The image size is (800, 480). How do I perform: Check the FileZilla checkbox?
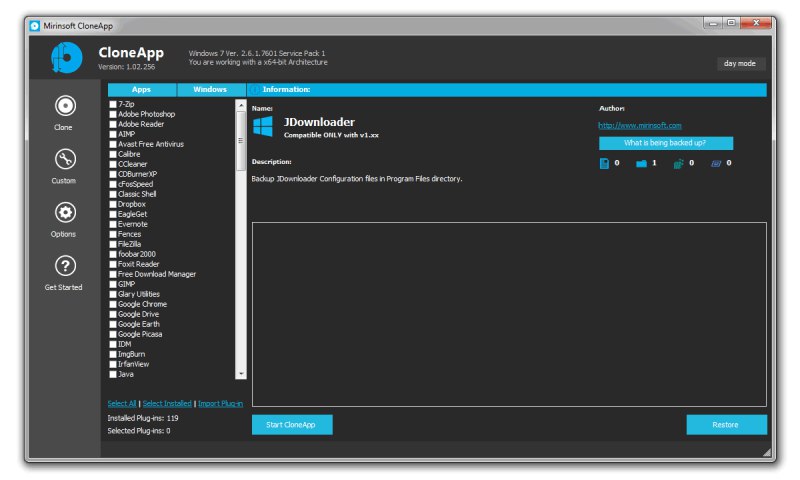click(113, 244)
